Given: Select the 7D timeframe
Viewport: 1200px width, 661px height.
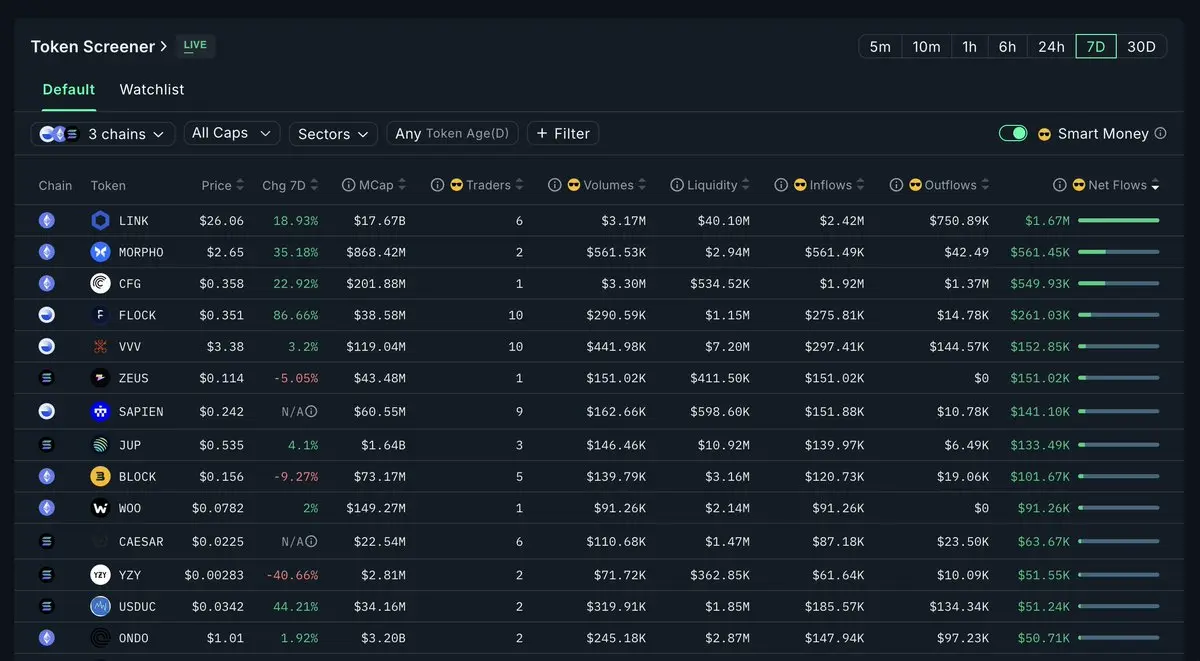Looking at the screenshot, I should point(1096,47).
